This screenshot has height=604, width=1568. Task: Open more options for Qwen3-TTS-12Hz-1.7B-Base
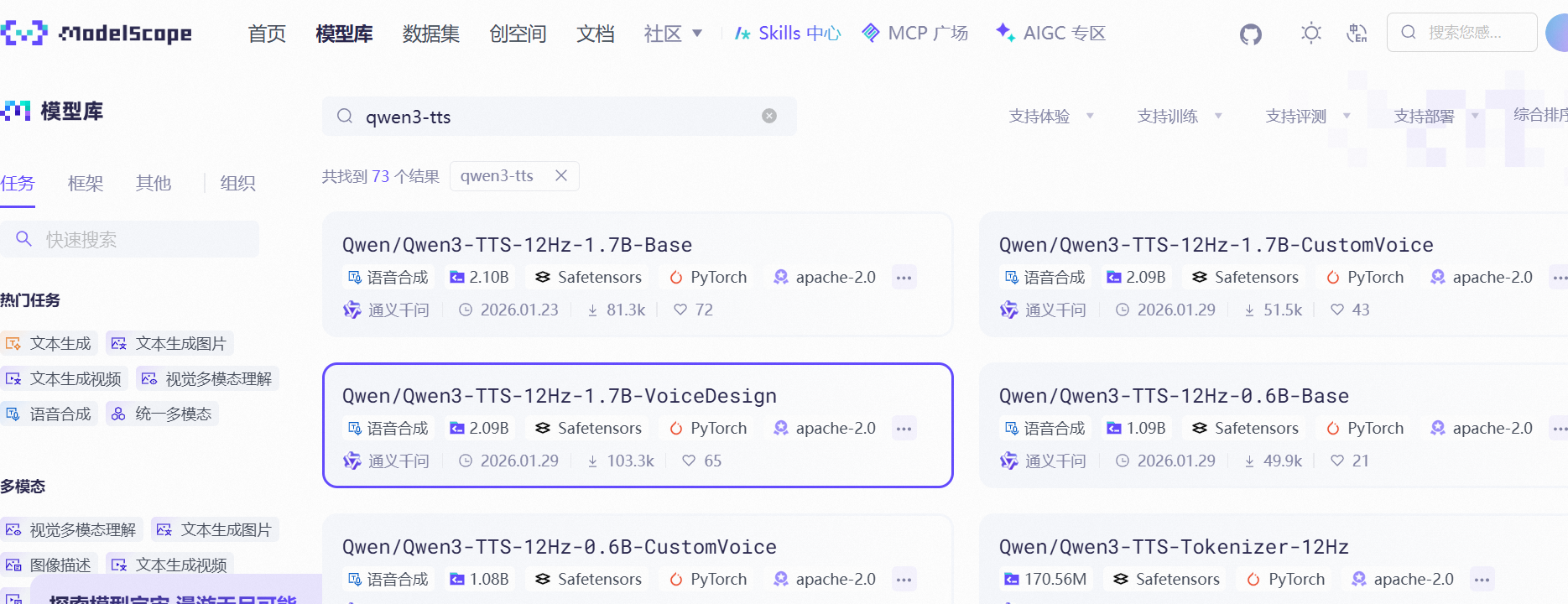[904, 277]
